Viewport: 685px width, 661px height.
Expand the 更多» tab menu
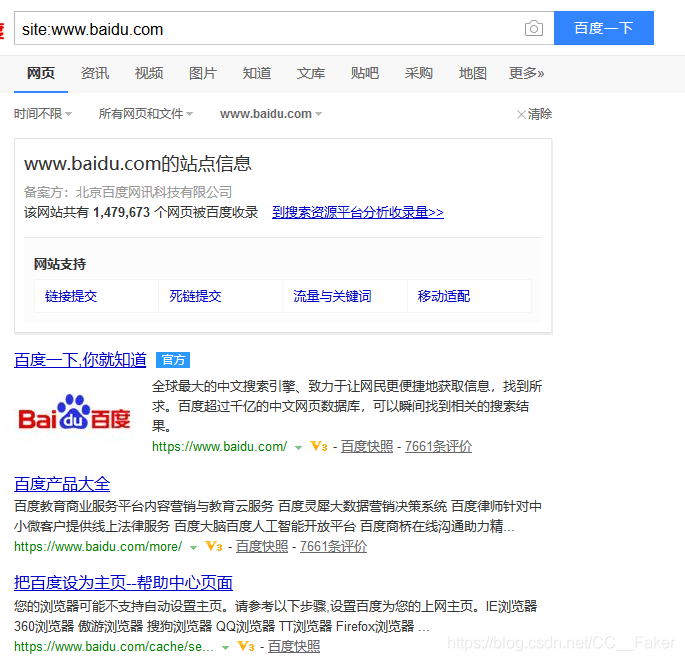pyautogui.click(x=526, y=73)
